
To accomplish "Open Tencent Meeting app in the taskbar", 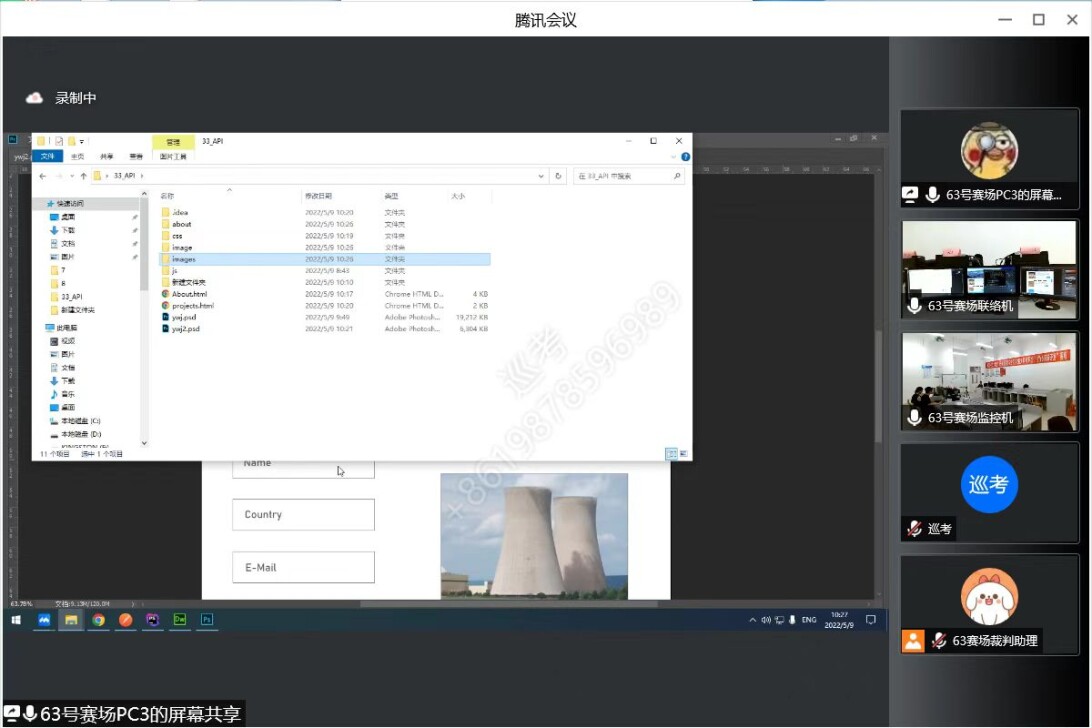I will 44,620.
